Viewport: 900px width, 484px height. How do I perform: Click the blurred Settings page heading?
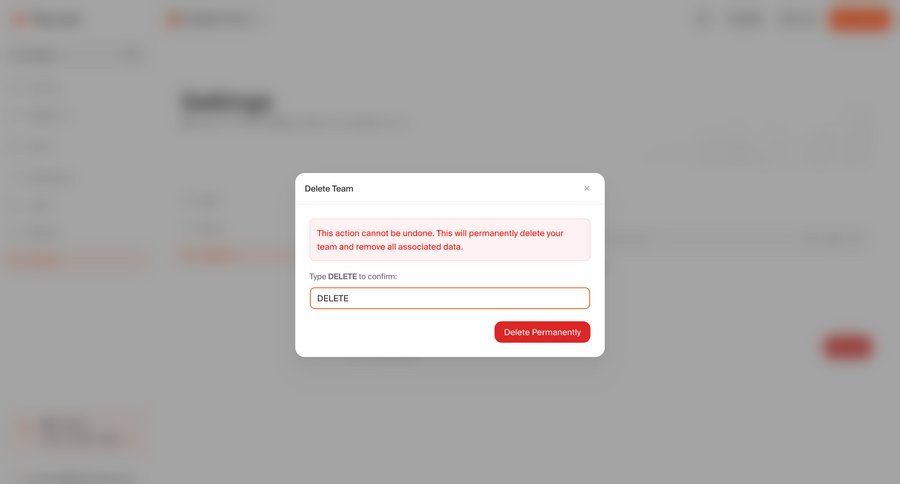click(226, 102)
